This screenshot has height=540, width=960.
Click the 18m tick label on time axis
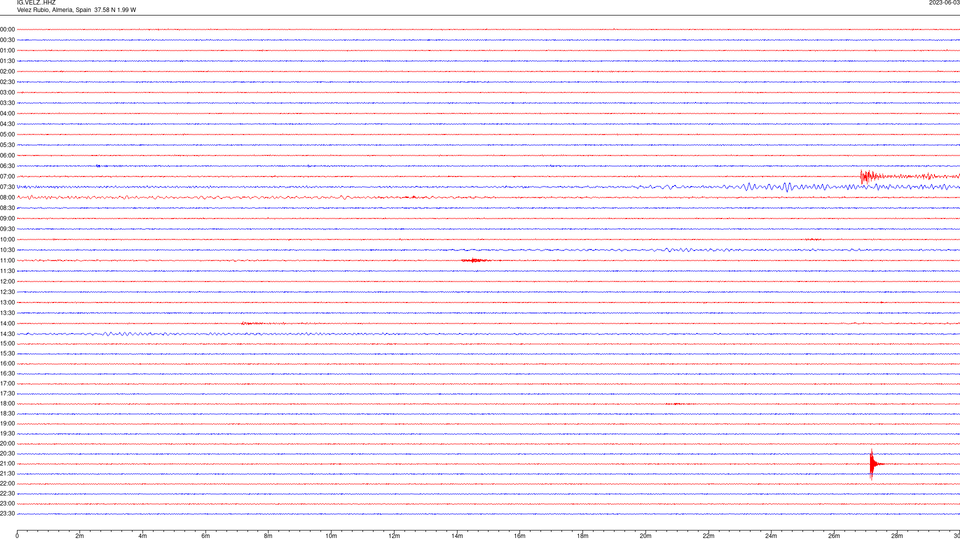point(582,536)
